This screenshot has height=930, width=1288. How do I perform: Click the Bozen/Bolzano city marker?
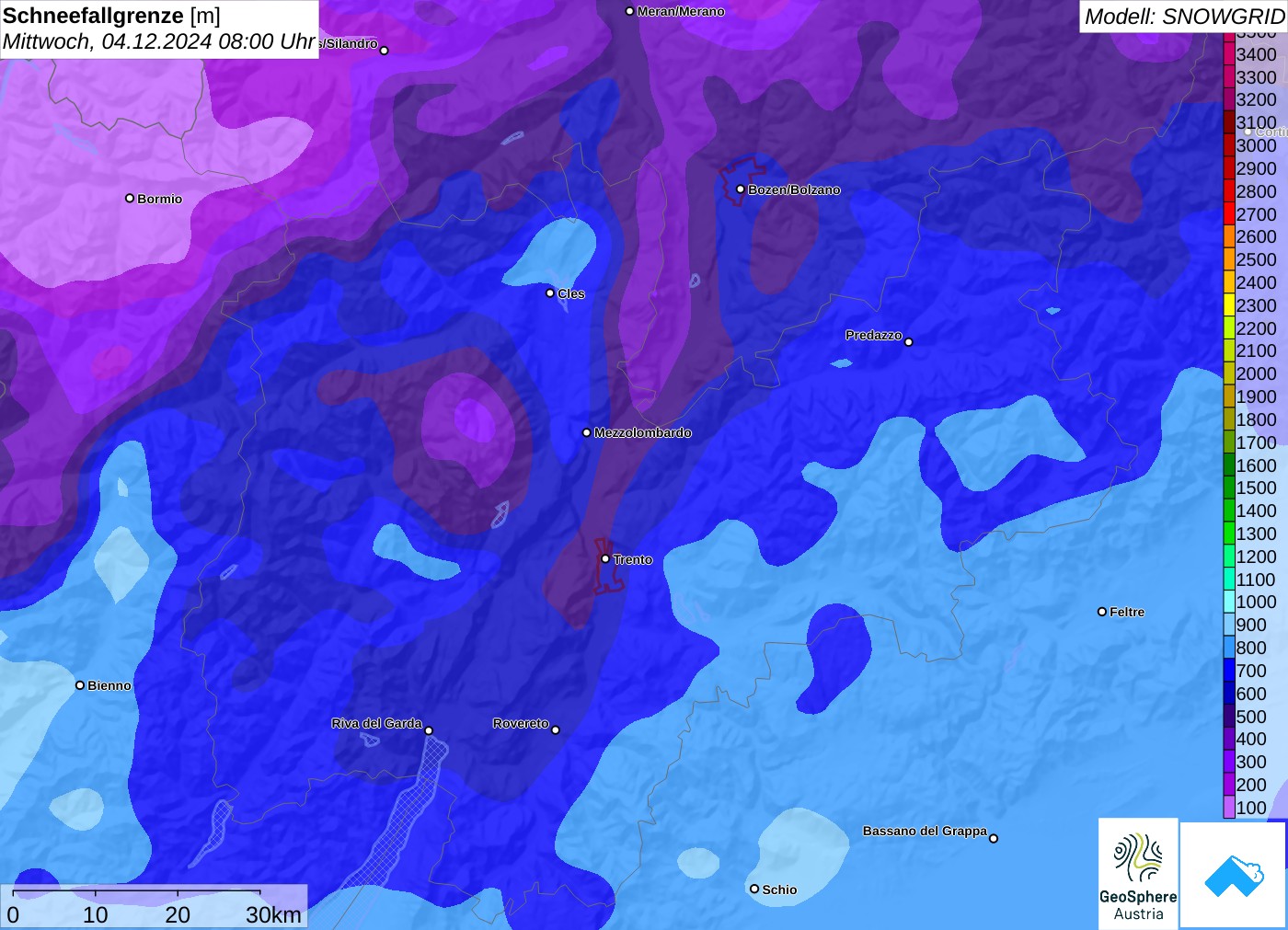pyautogui.click(x=741, y=189)
